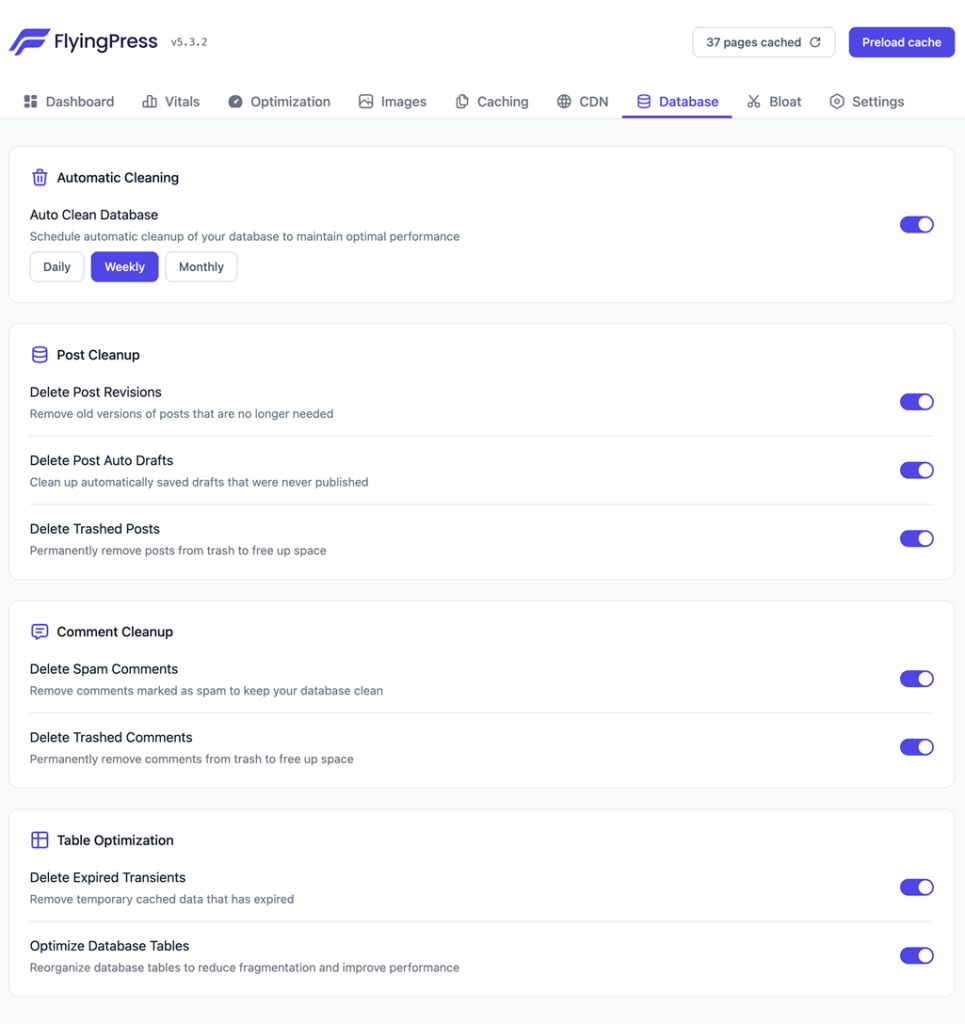Click the Images picture icon

point(365,101)
